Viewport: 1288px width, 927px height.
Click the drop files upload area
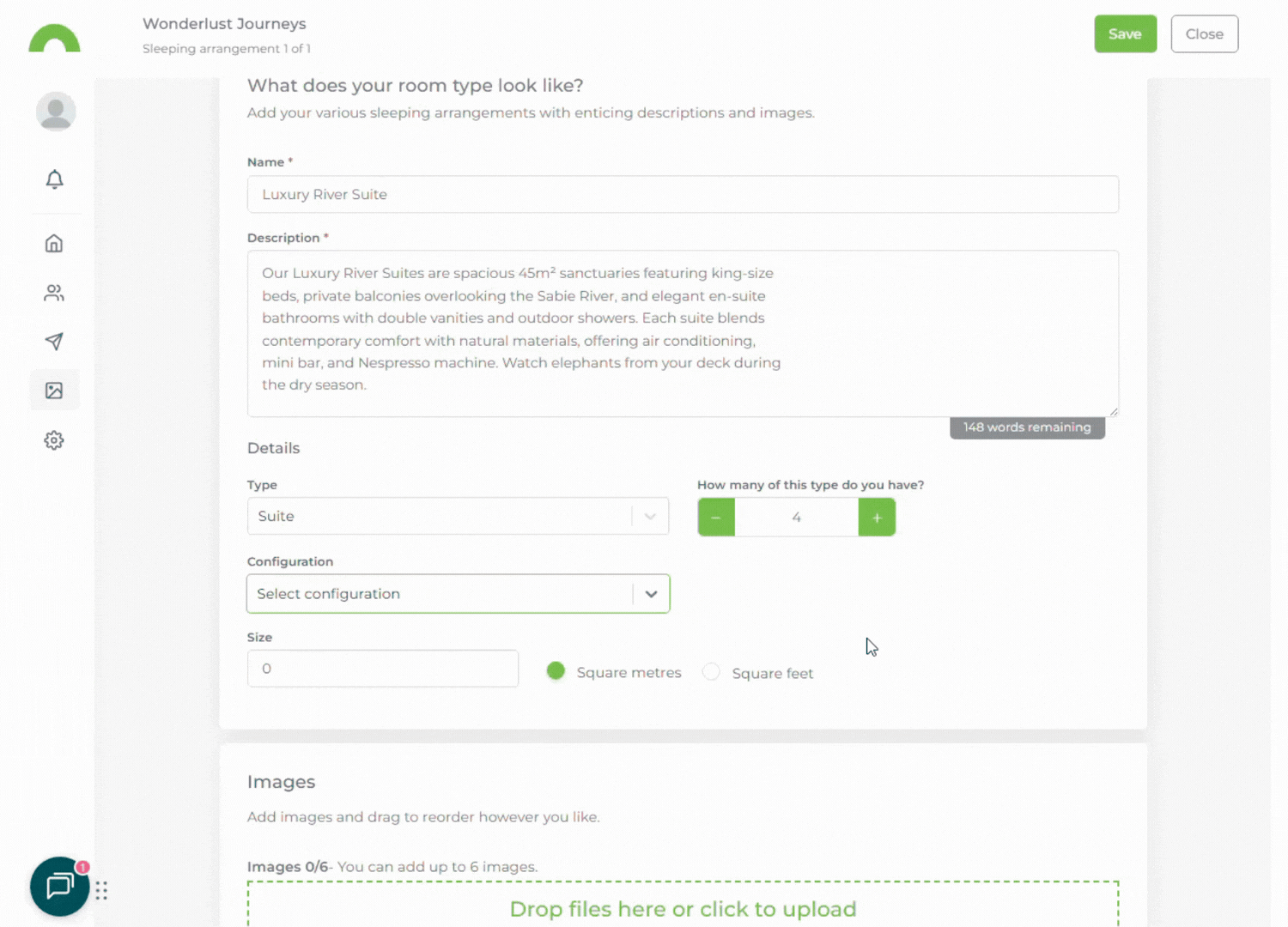pyautogui.click(x=683, y=906)
